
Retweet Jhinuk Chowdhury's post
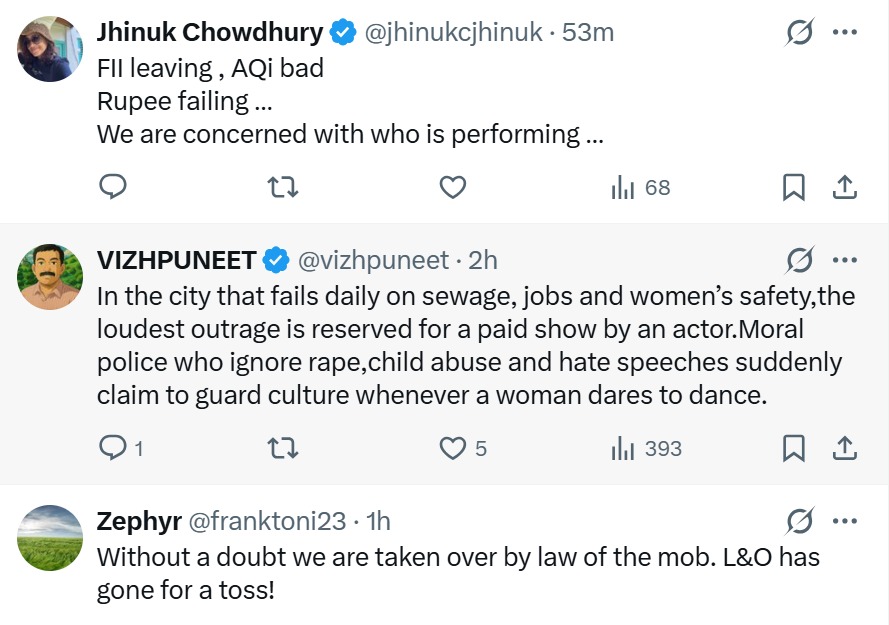[284, 187]
